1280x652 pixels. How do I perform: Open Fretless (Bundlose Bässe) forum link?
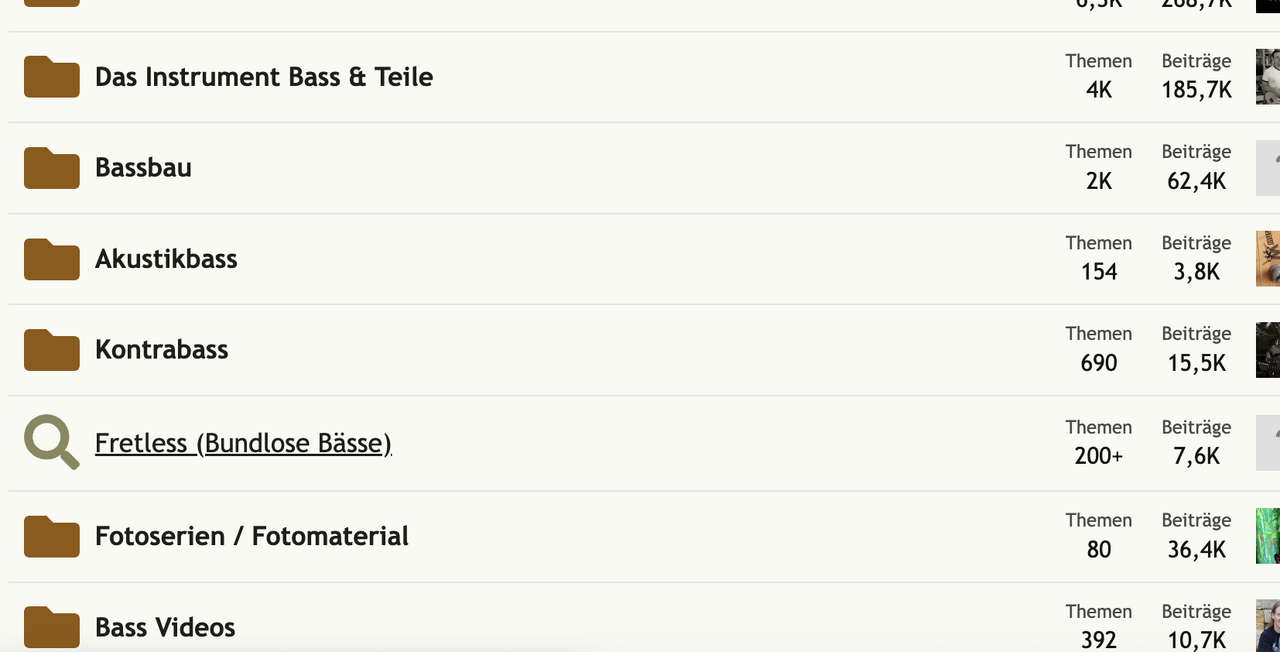click(x=242, y=443)
